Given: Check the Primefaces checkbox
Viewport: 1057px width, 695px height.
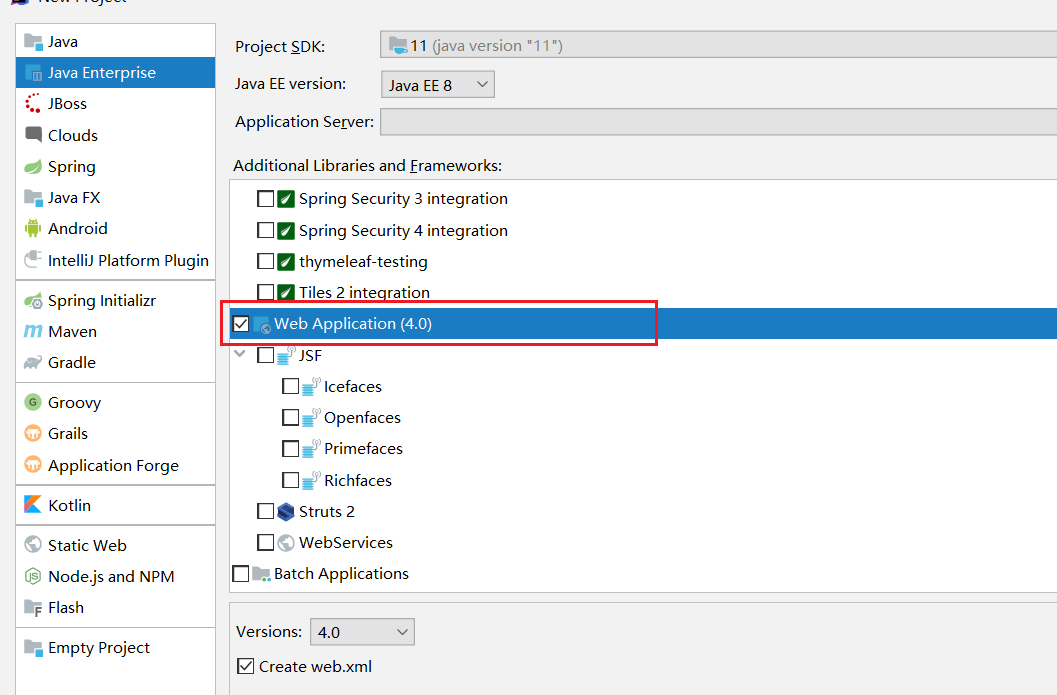Looking at the screenshot, I should point(291,449).
